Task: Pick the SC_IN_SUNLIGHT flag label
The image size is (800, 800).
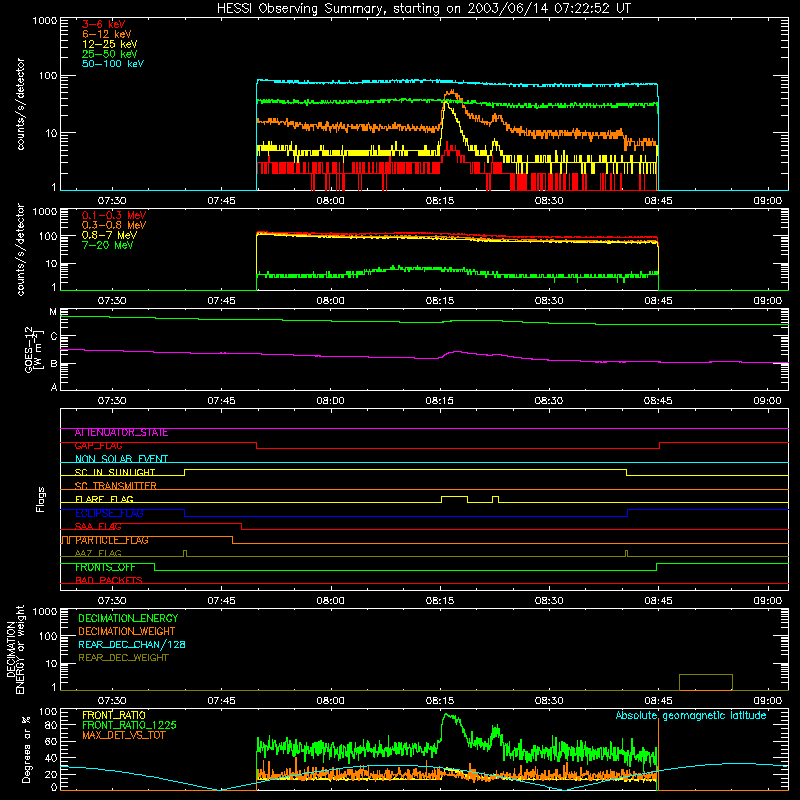Action: (x=115, y=472)
